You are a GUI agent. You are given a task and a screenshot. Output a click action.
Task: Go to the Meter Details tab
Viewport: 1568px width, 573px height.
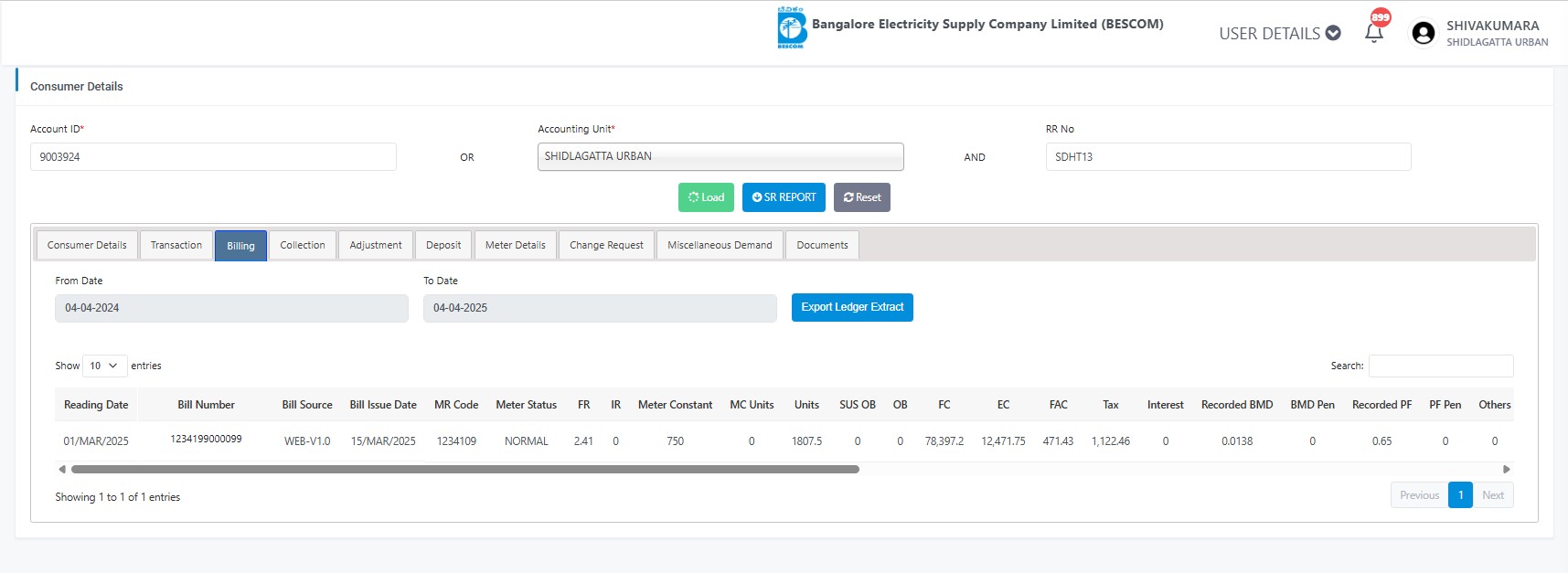(x=516, y=245)
